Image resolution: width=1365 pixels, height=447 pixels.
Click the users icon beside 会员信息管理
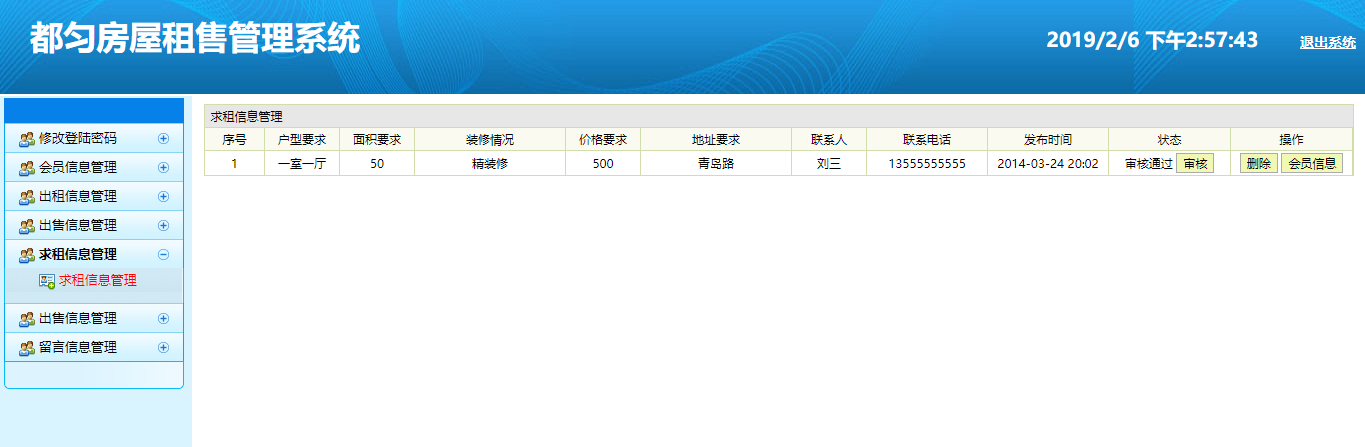[27, 168]
